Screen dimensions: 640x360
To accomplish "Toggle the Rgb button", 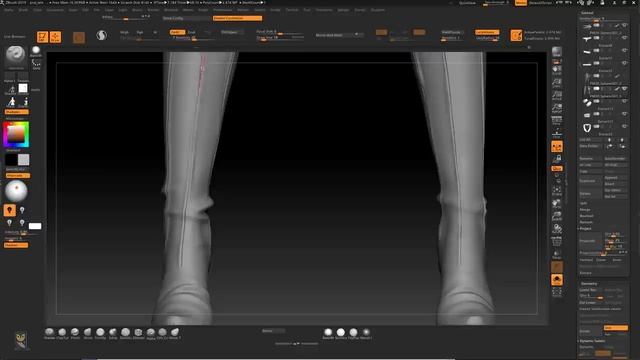I will pos(140,32).
